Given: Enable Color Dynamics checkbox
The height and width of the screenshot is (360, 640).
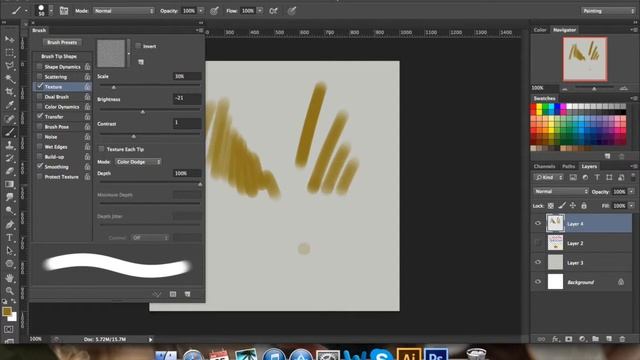Looking at the screenshot, I should click(x=40, y=107).
